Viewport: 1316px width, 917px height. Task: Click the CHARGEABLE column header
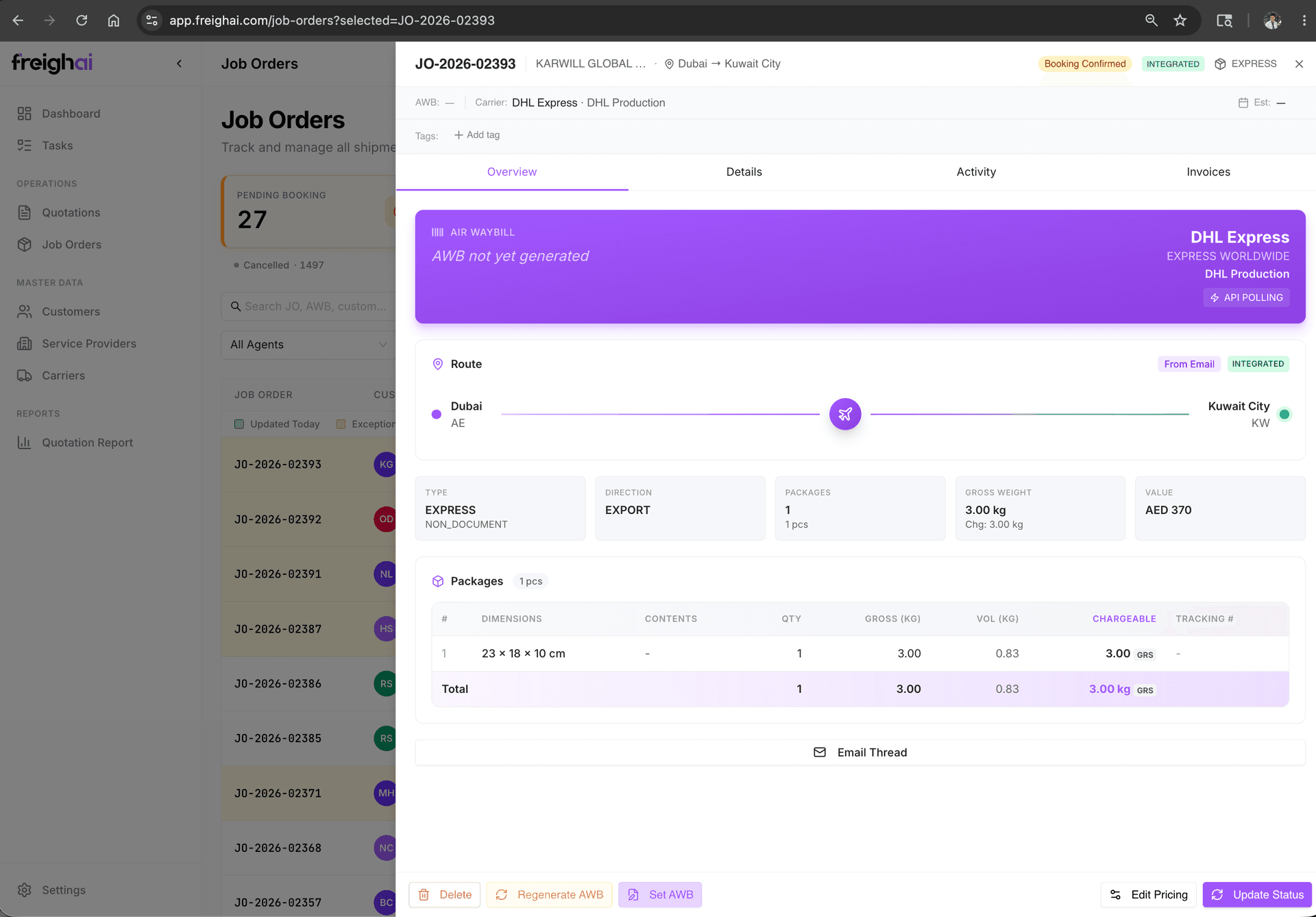coord(1124,619)
